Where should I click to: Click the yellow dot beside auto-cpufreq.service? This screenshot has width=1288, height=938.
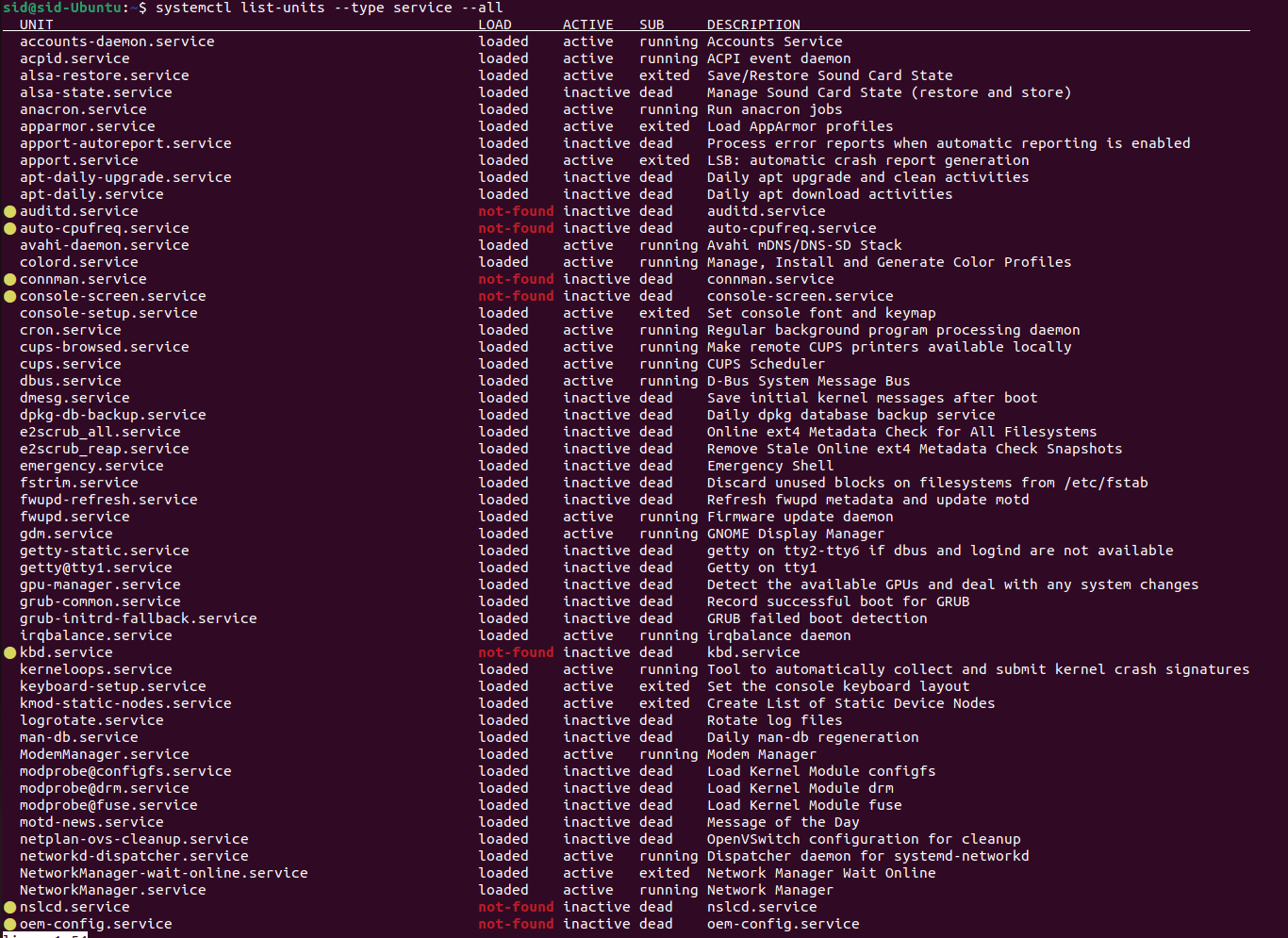point(10,228)
